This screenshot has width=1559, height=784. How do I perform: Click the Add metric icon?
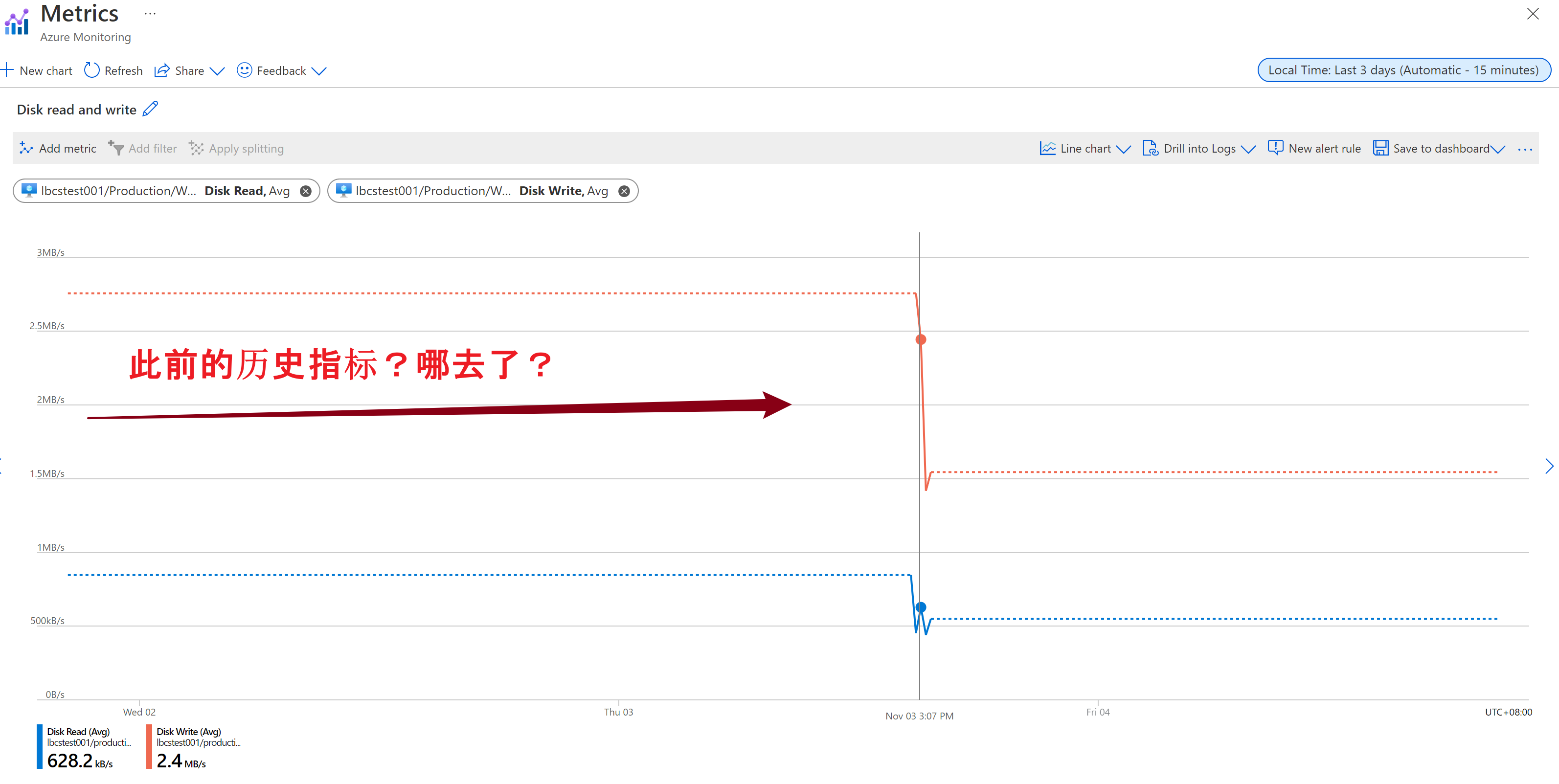(26, 148)
